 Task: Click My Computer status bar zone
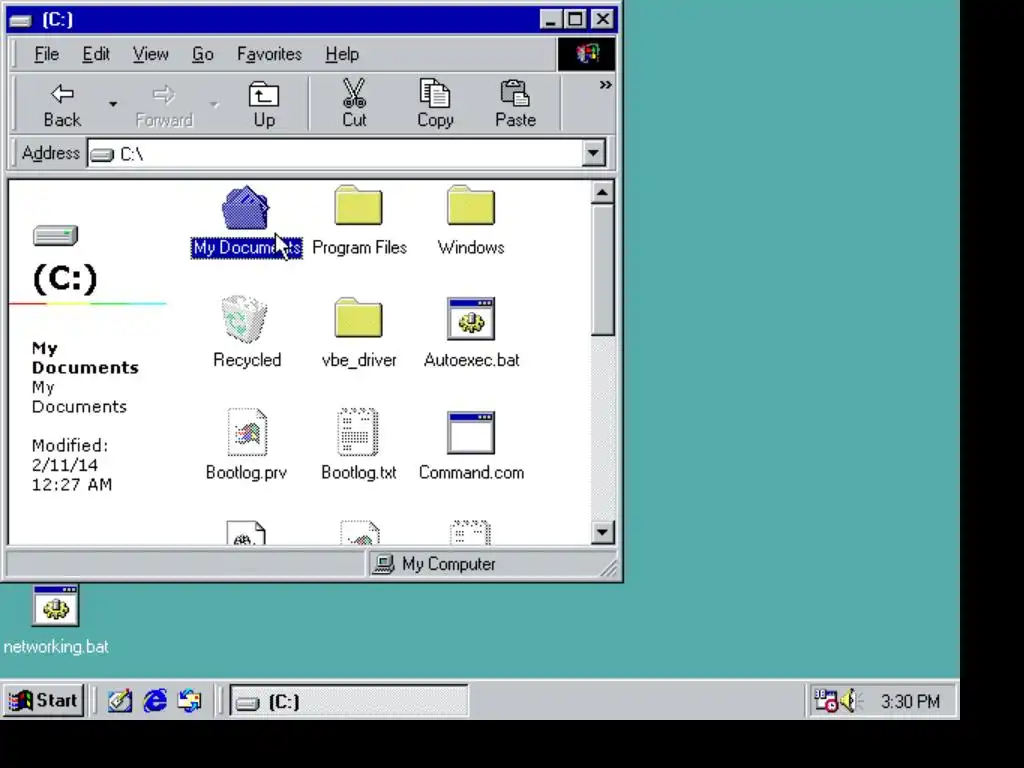pyautogui.click(x=490, y=564)
